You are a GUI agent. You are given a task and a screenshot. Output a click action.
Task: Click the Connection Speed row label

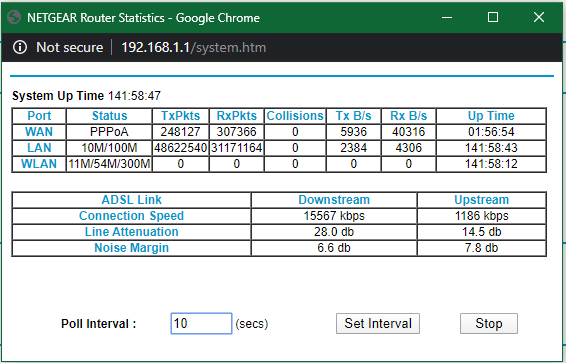tap(131, 216)
